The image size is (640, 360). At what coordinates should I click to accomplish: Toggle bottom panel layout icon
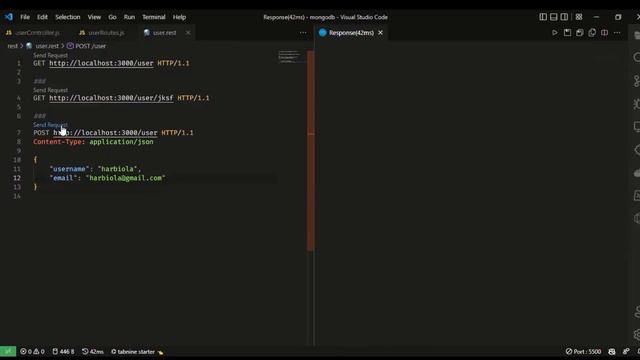click(x=553, y=17)
